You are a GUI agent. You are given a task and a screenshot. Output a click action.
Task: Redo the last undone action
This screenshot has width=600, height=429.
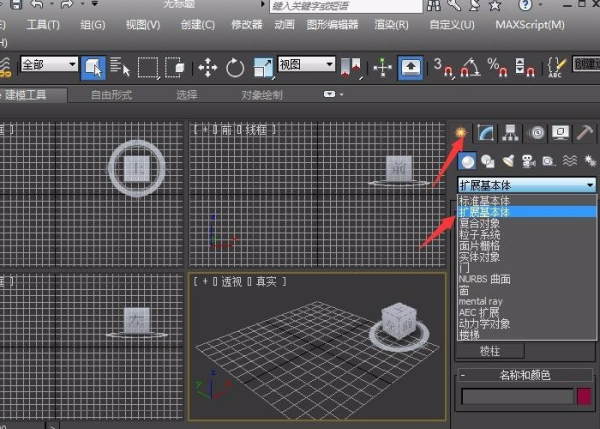coord(67,5)
